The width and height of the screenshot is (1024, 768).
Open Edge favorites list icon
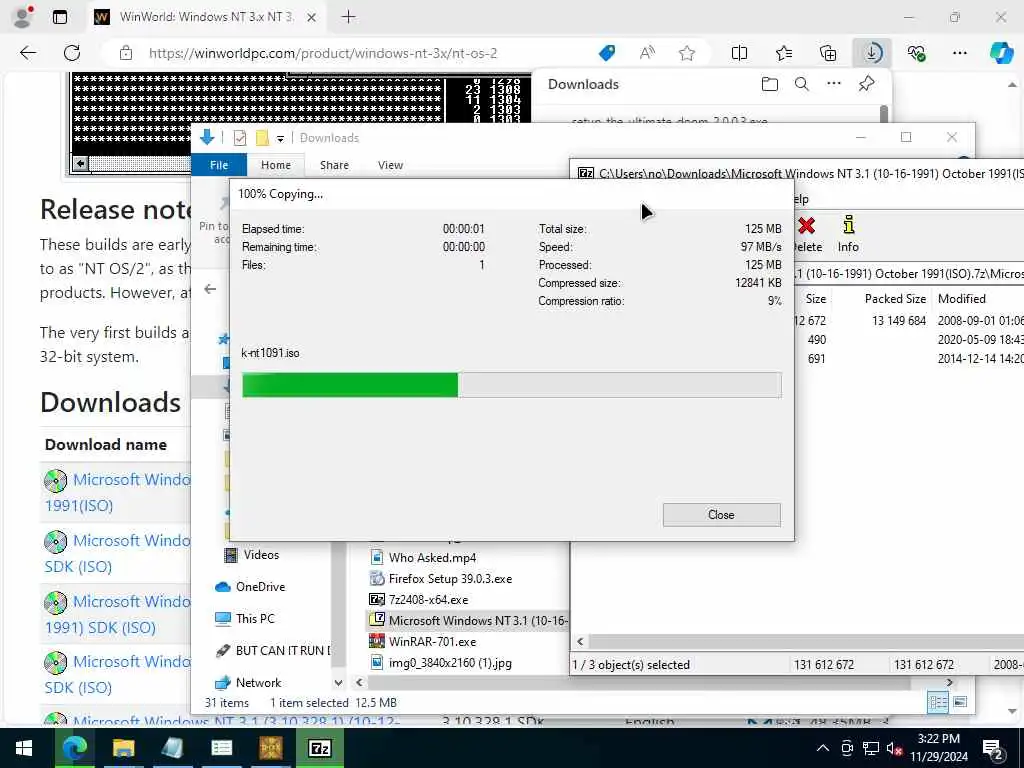click(784, 53)
